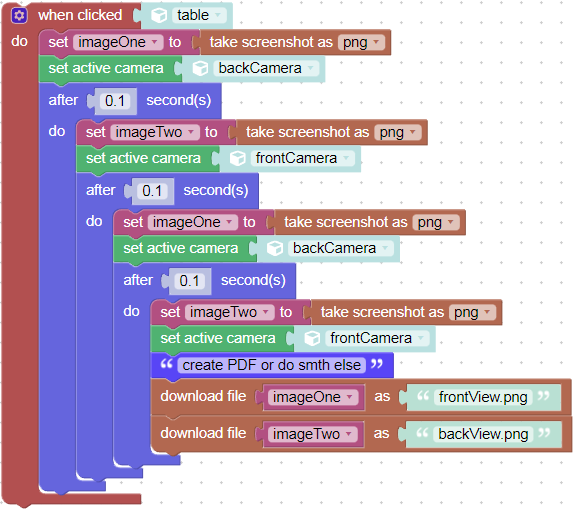Click the gear icon on when clicked block

pyautogui.click(x=19, y=16)
